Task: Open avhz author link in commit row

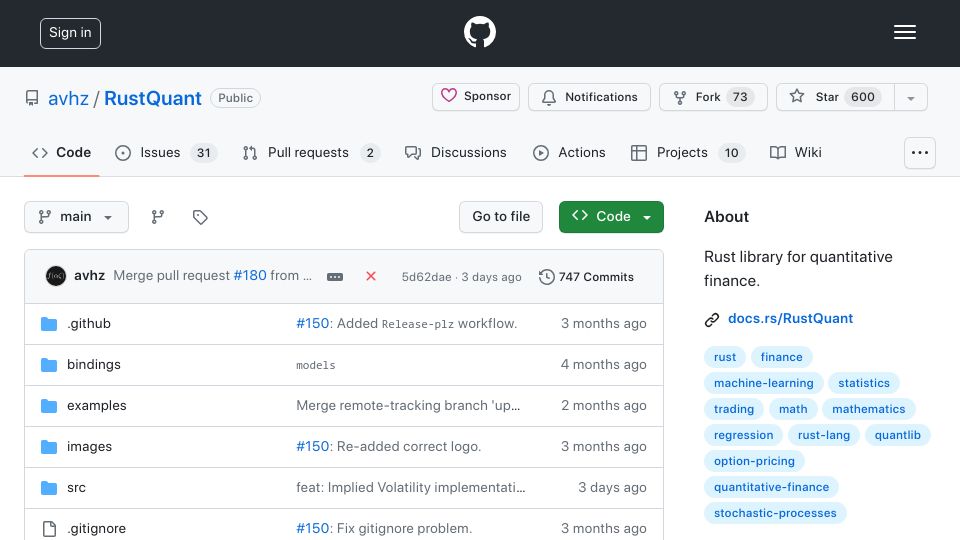Action: (x=89, y=276)
